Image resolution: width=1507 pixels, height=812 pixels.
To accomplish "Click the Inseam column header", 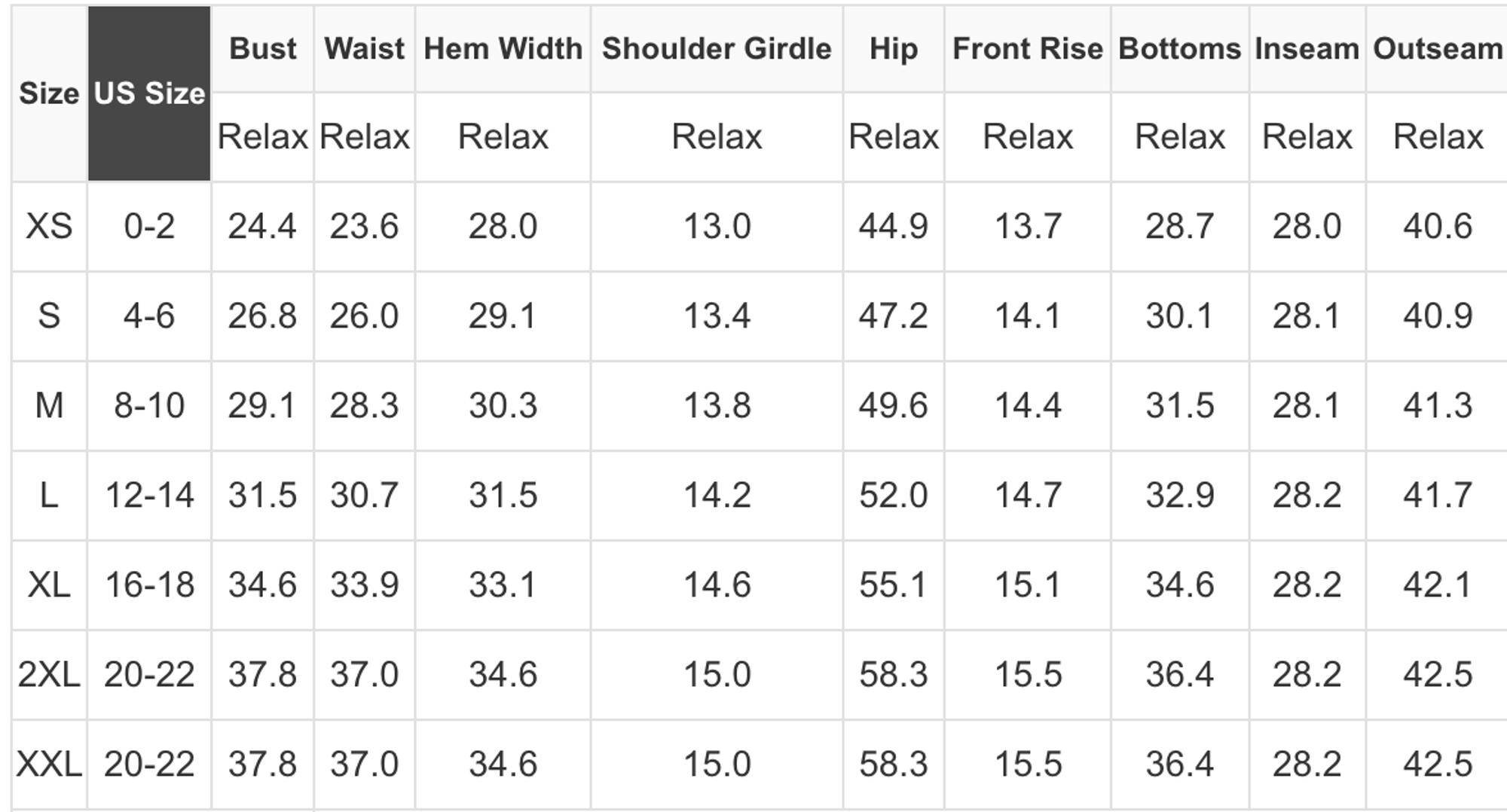I will (1307, 49).
